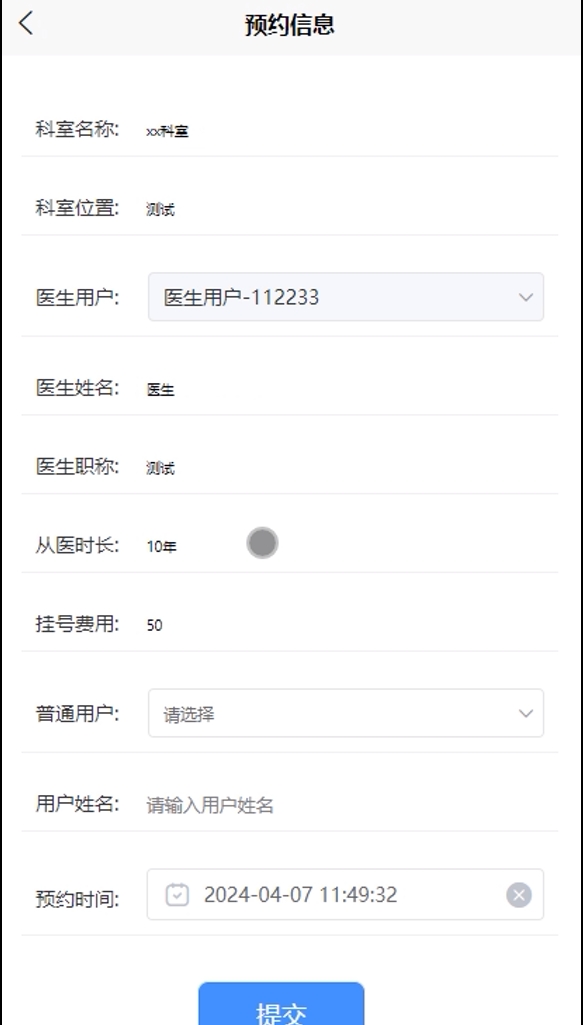This screenshot has height=1025, width=583.
Task: Click the chevron arrow of 普通用户 selector
Action: click(x=525, y=713)
